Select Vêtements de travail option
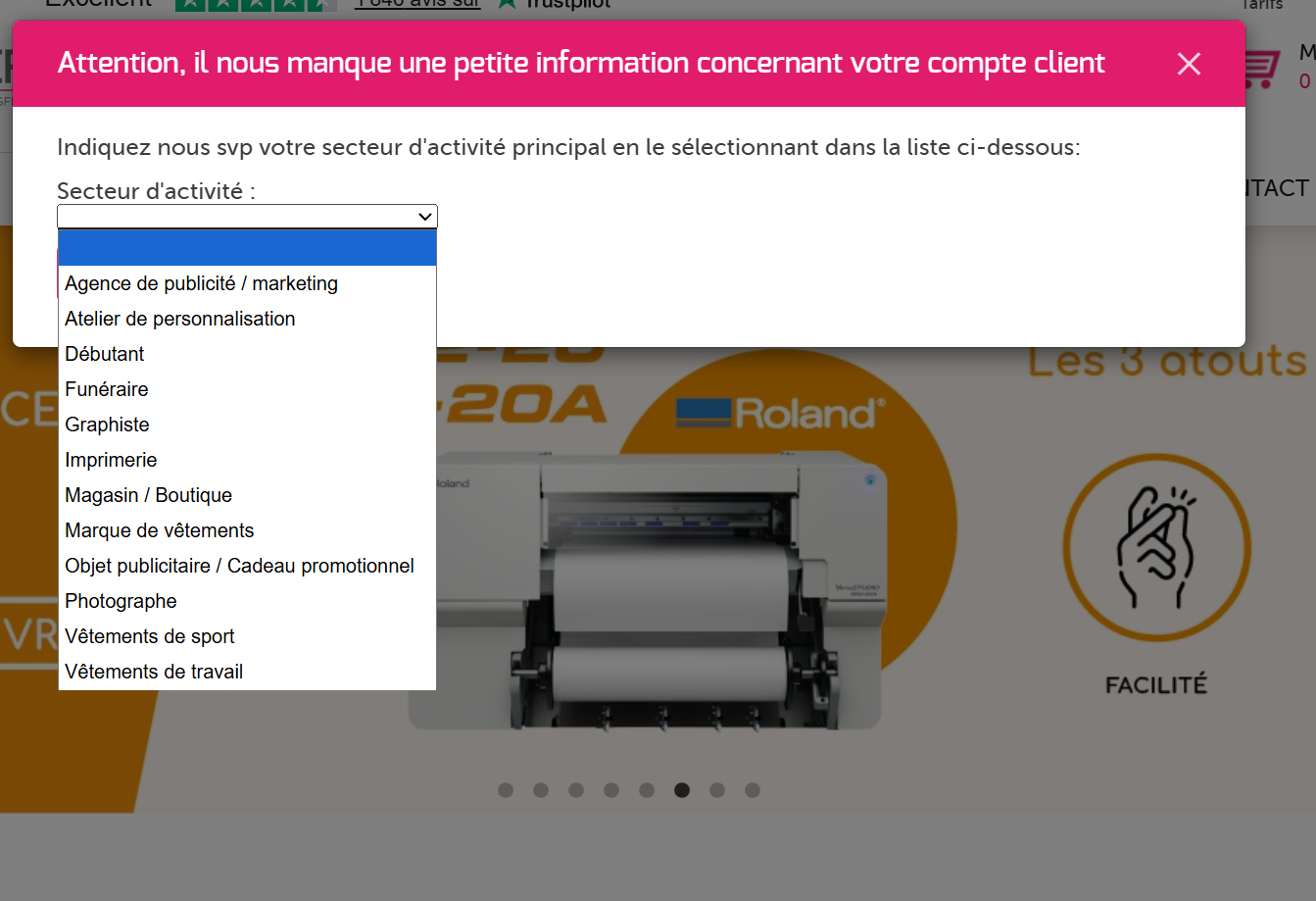 click(x=154, y=672)
